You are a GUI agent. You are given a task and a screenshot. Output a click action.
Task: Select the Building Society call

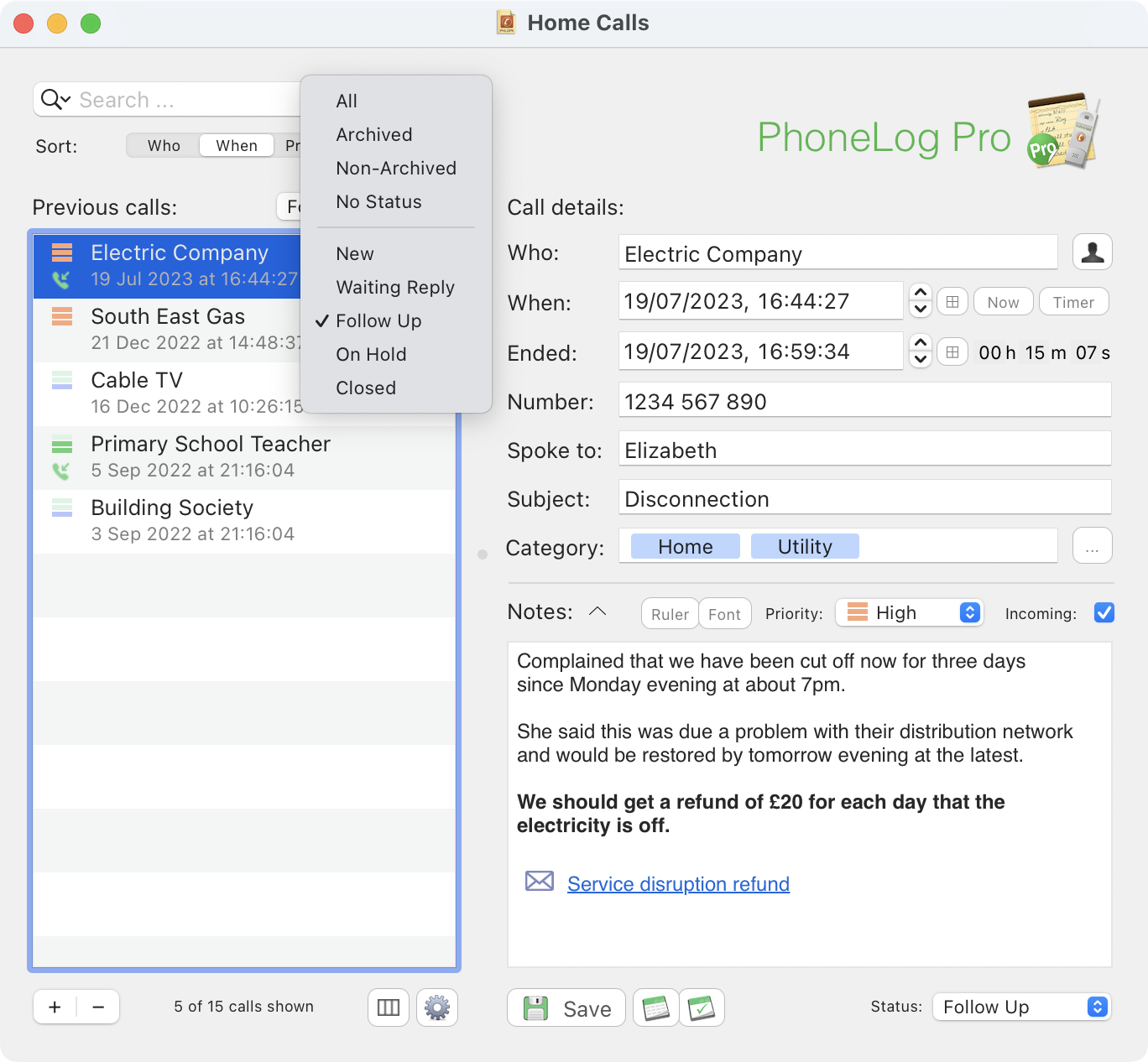click(x=244, y=521)
